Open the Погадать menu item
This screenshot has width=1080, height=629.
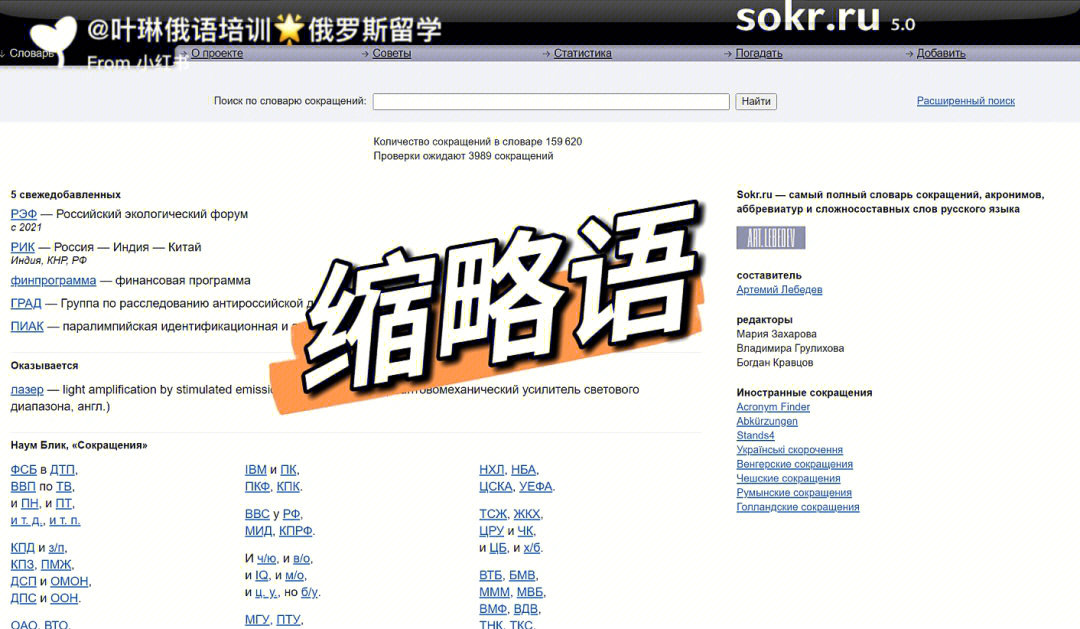pos(758,53)
